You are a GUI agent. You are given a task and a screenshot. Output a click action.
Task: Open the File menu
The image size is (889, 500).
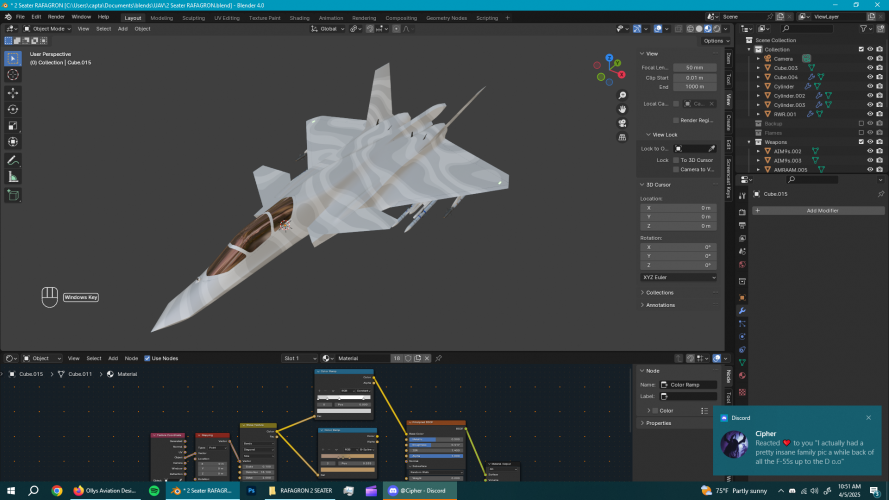20,17
